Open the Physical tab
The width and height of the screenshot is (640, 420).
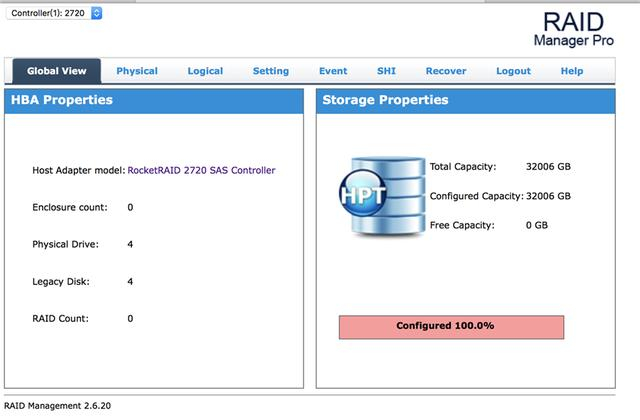point(137,71)
